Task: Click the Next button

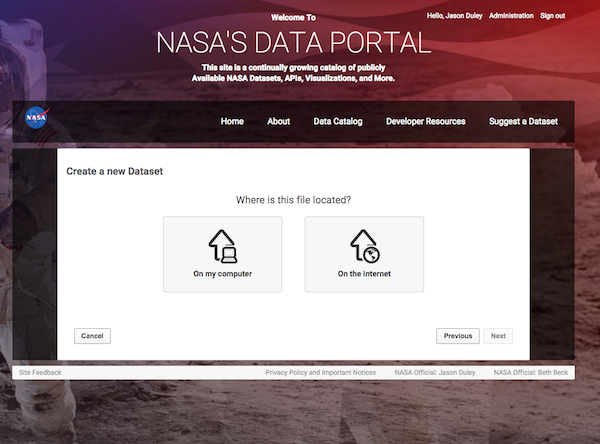Action: click(498, 336)
